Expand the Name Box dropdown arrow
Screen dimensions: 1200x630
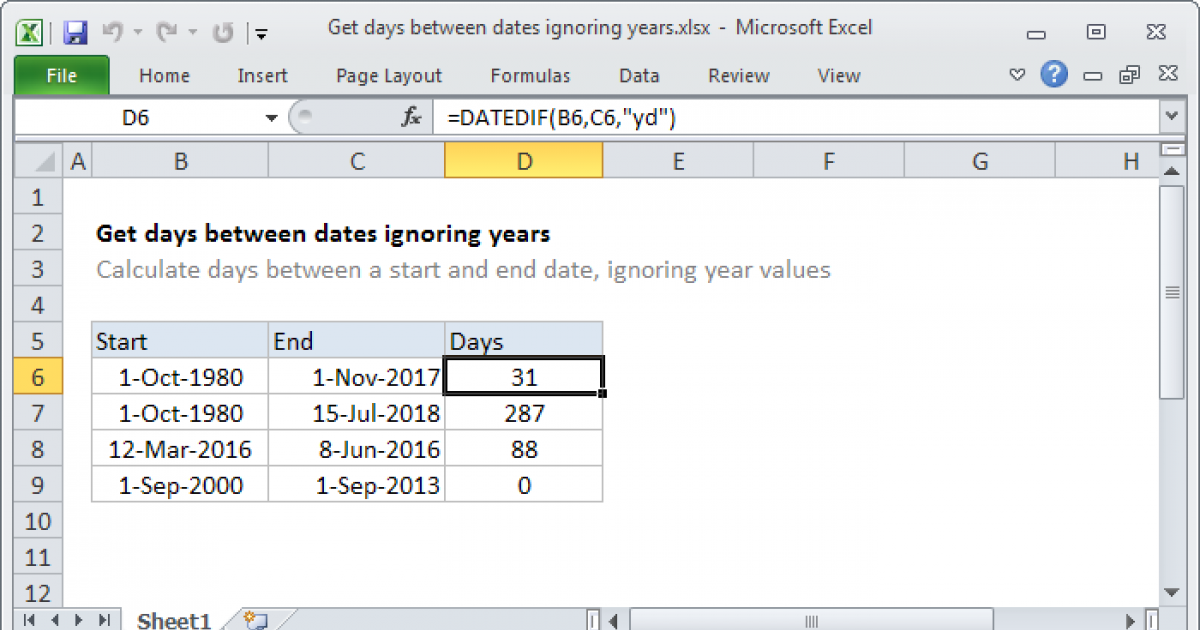coord(271,118)
